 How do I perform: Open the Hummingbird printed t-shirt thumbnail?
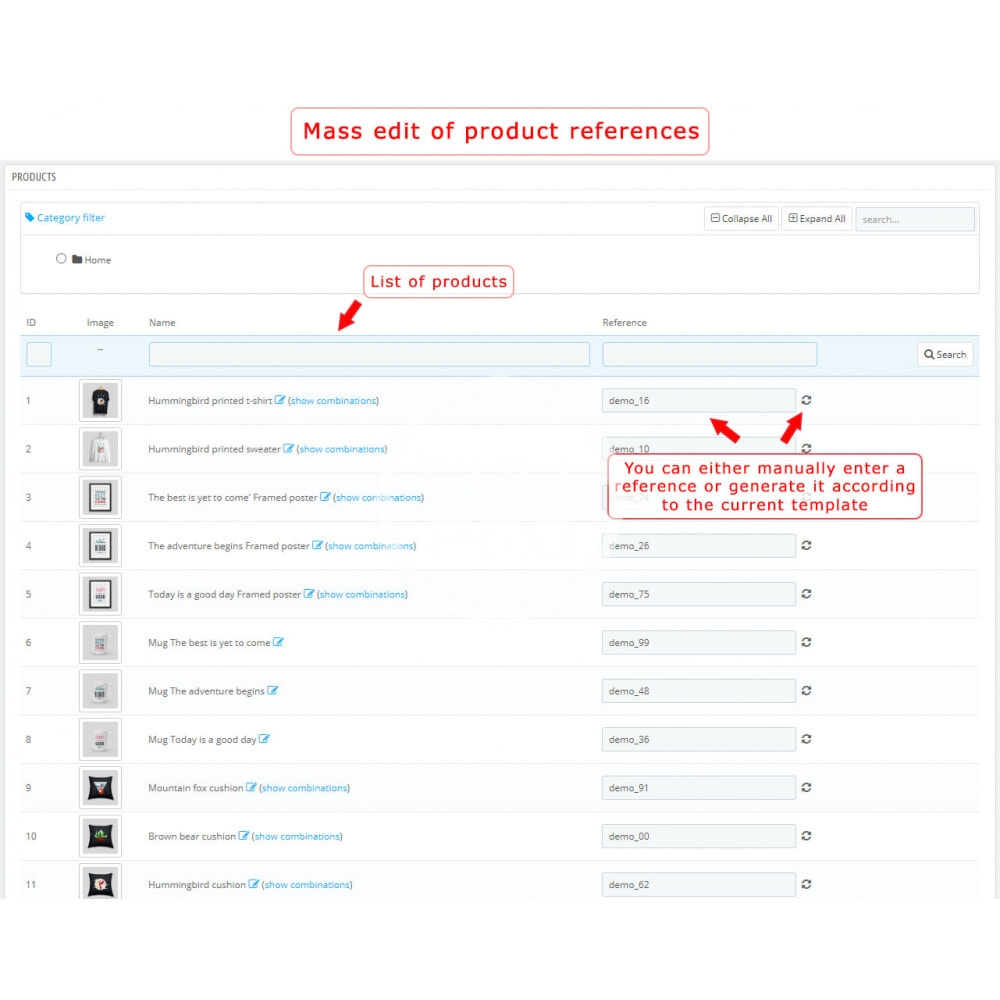coord(100,400)
